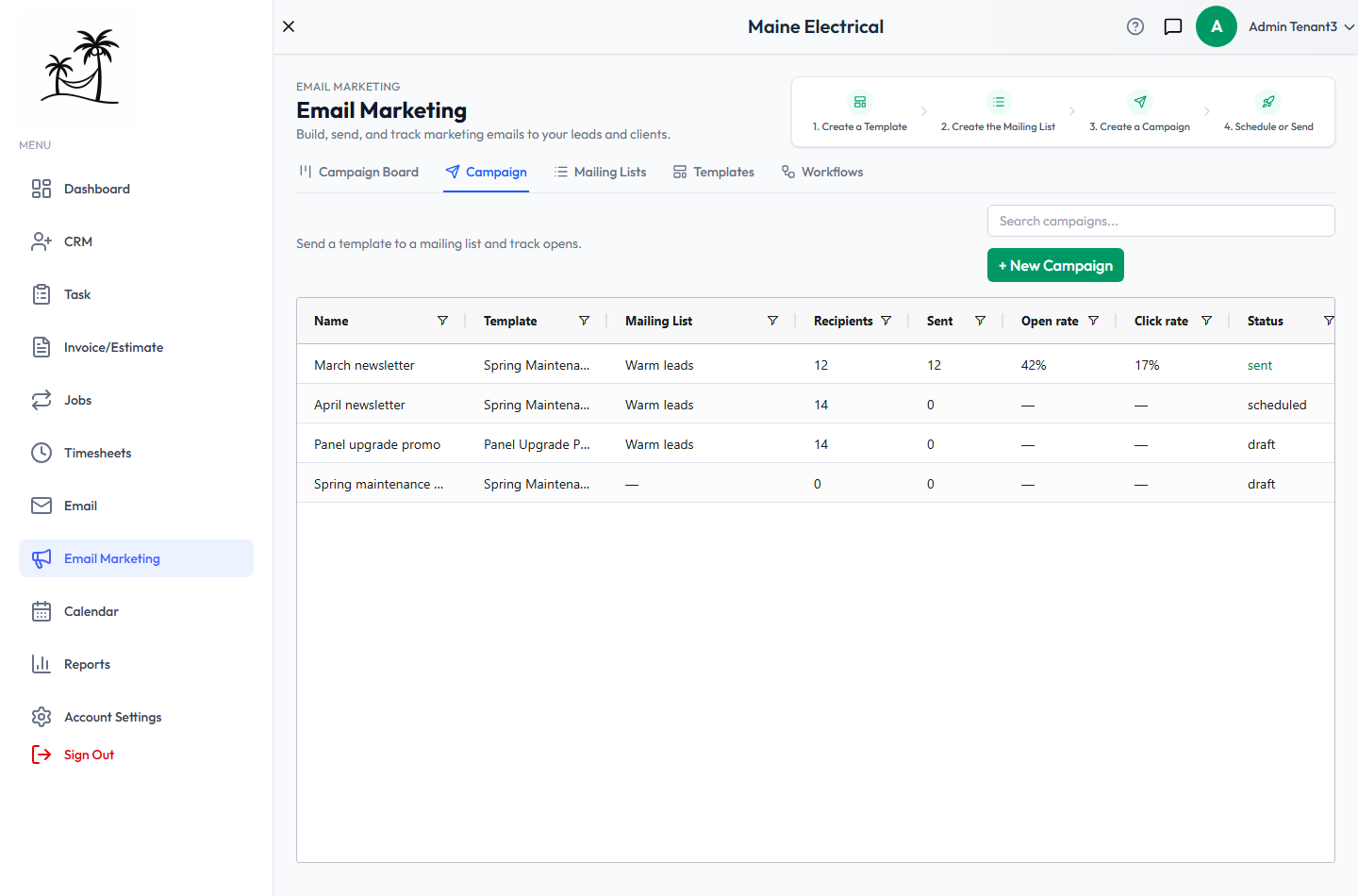Click the Invoice/Estimate document icon
This screenshot has width=1358, height=896.
coord(41,347)
